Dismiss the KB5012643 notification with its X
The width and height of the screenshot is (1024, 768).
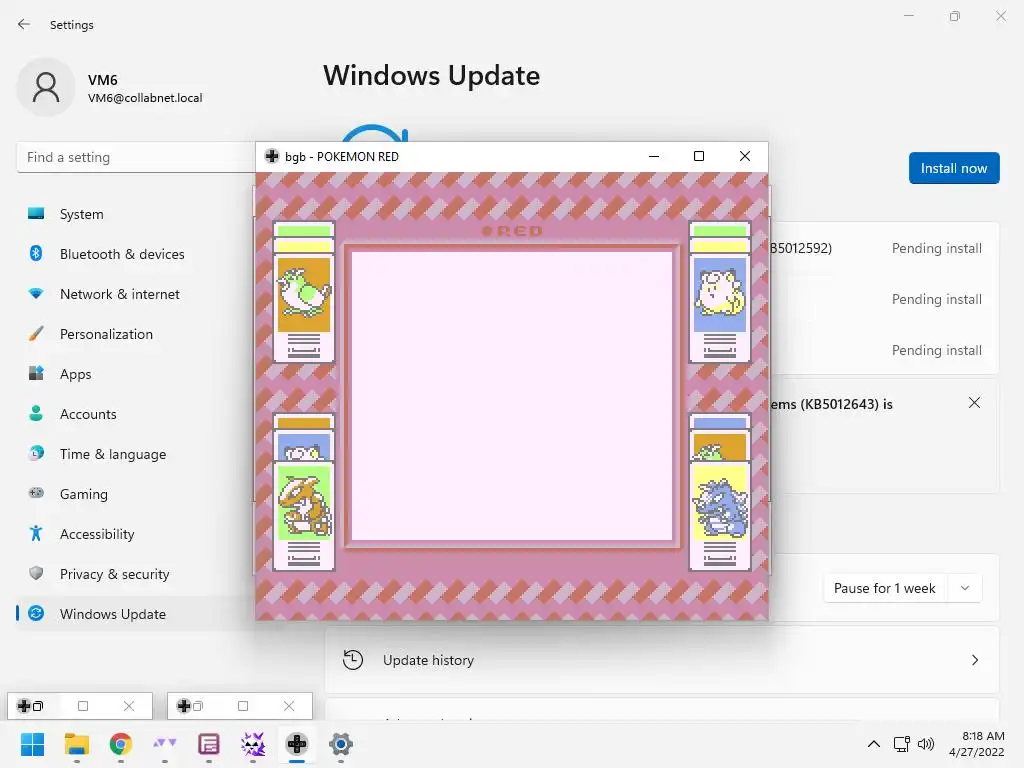[974, 403]
